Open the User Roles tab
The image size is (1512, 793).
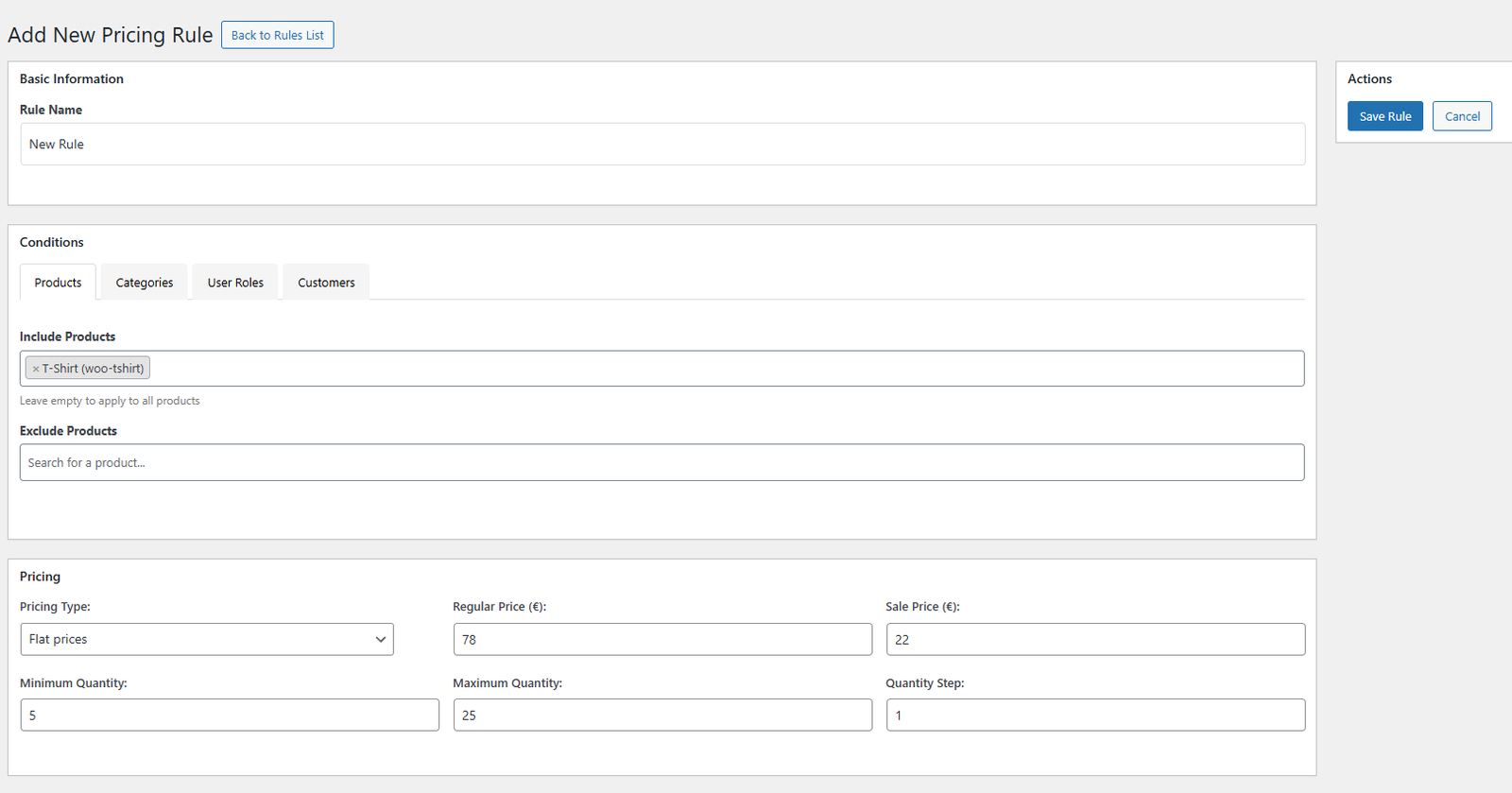[235, 283]
